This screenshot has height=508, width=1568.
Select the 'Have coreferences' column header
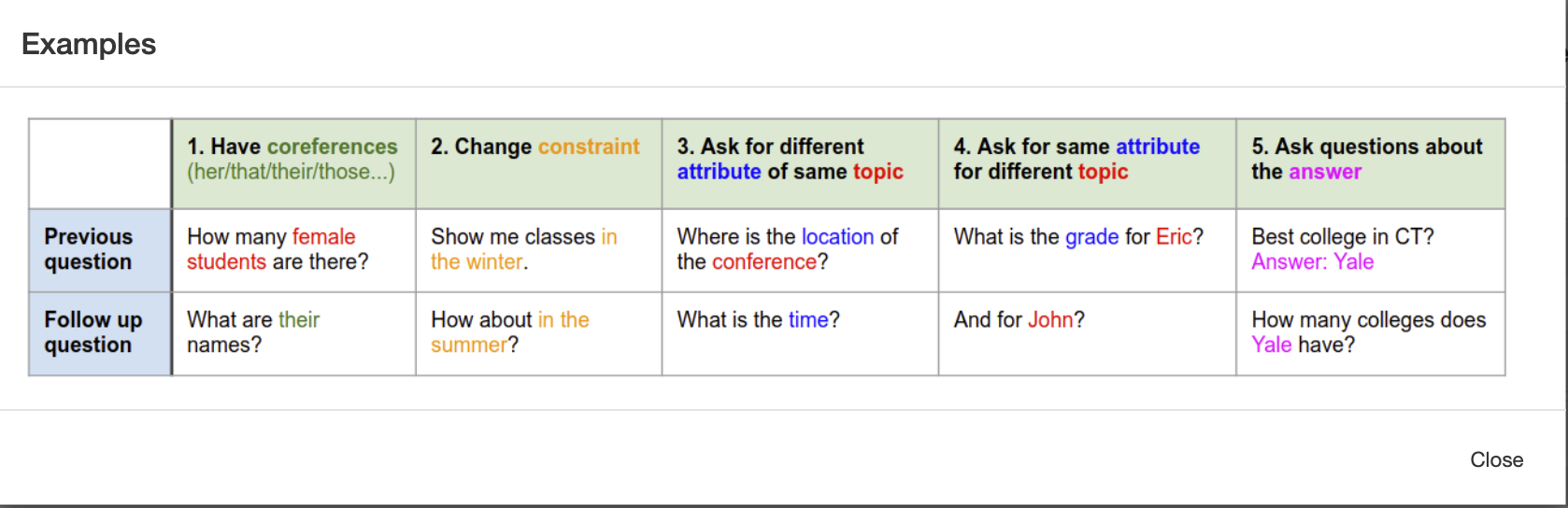(293, 163)
